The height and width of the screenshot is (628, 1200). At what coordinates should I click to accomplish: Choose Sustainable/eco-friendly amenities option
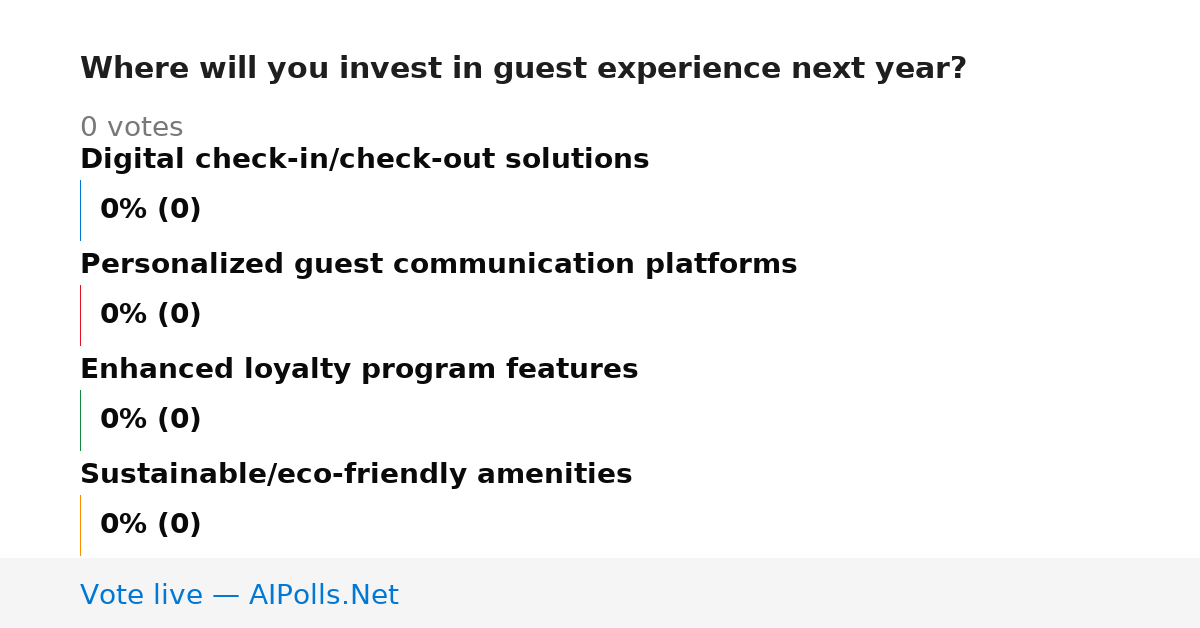356,474
